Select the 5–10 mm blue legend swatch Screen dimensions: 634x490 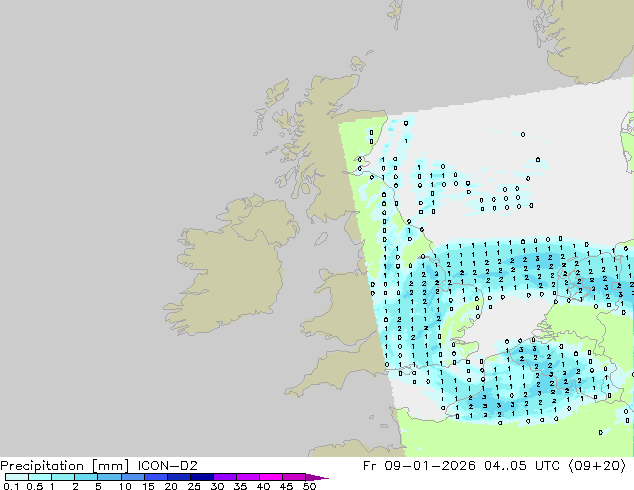(x=109, y=477)
